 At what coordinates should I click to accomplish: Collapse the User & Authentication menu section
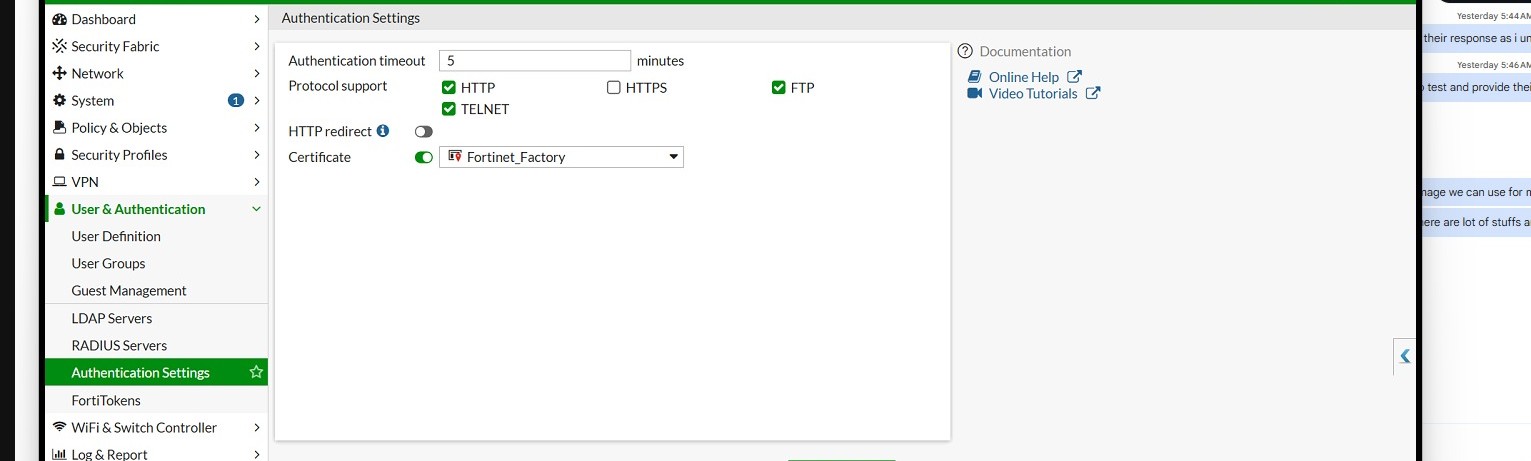(257, 209)
